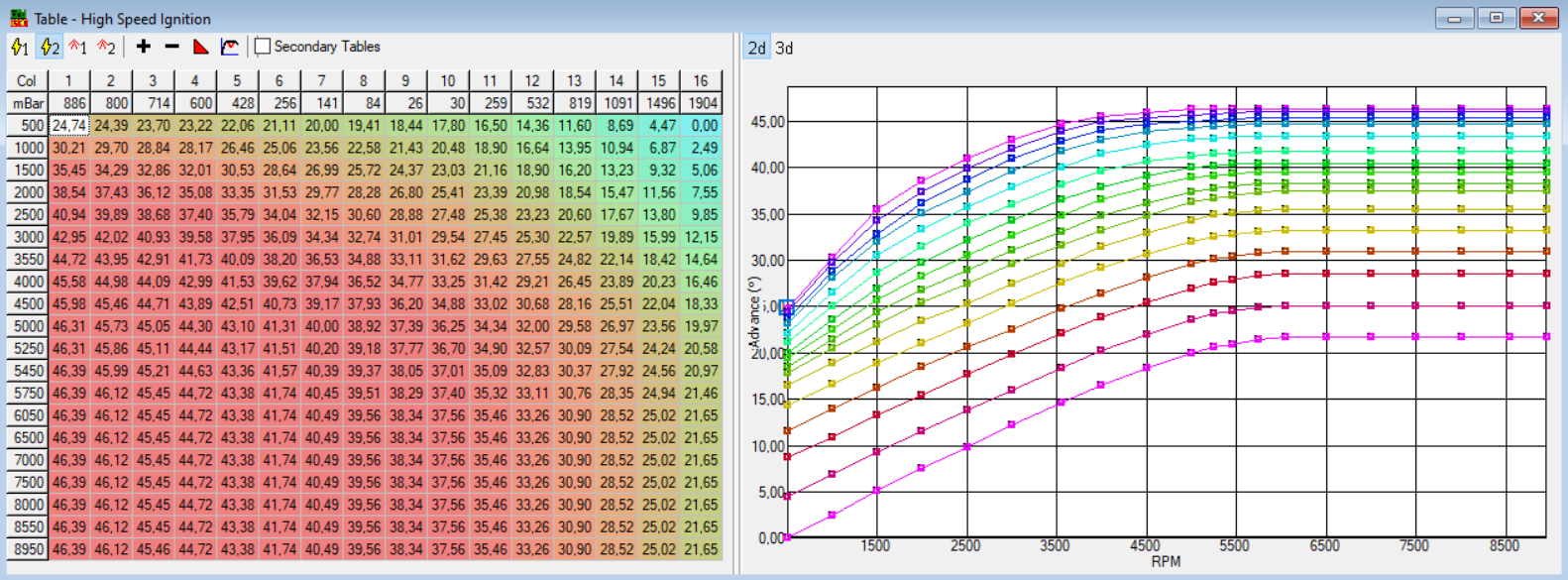Screen dimensions: 1568x580
Task: Click the cell with value 38,92
Action: pos(363,326)
